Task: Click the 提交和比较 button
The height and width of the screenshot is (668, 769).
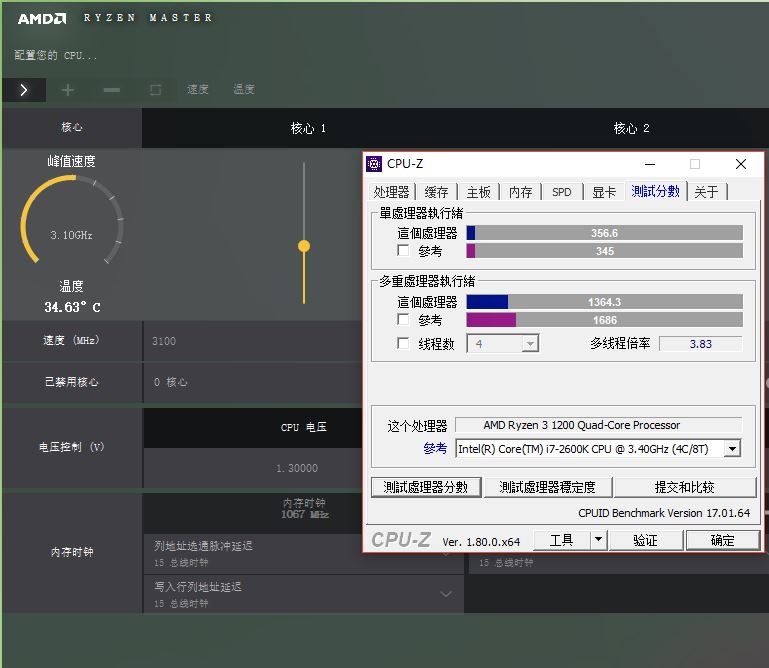Action: click(685, 487)
